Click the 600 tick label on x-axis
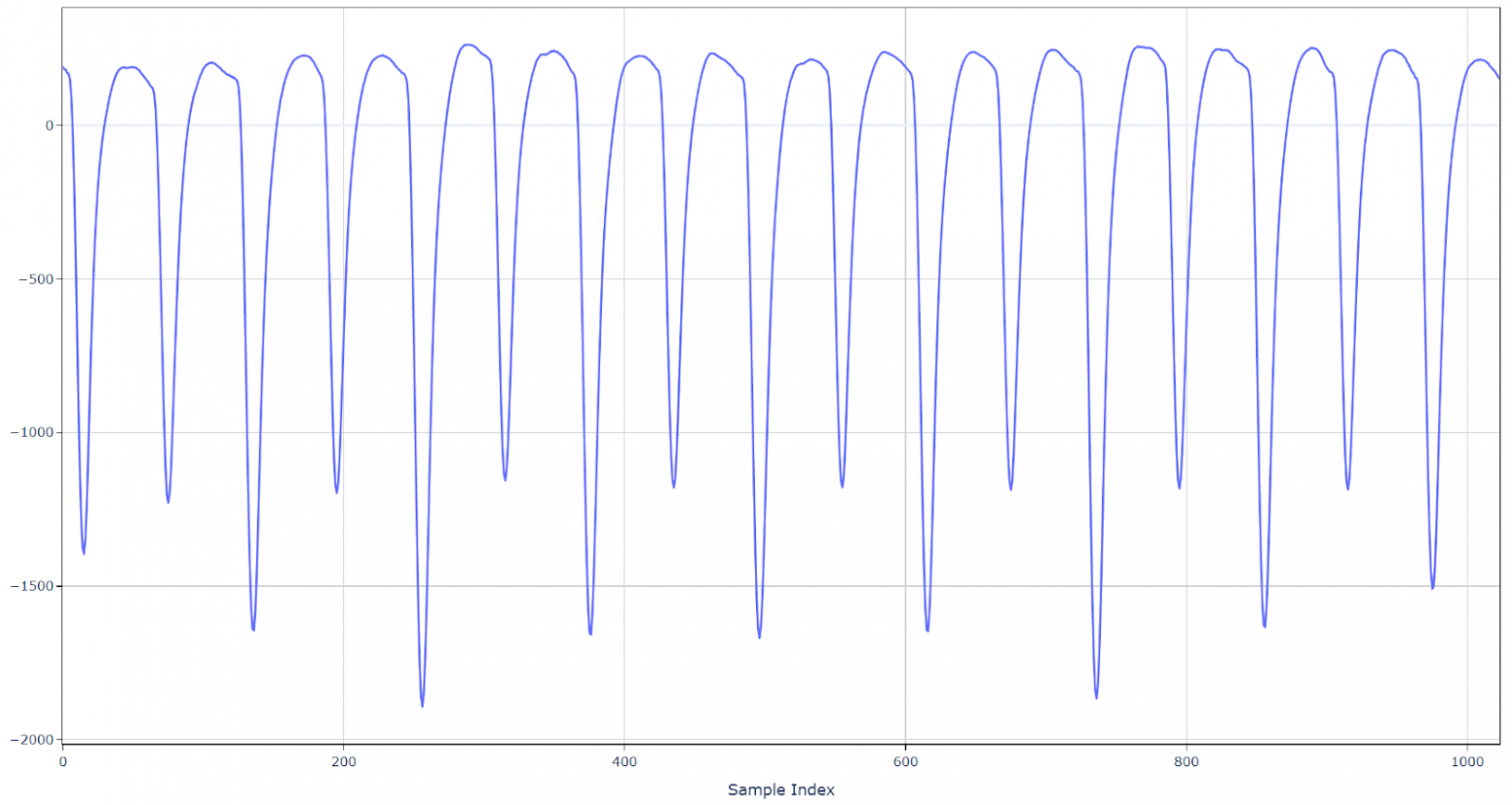The width and height of the screenshot is (1512, 805). [x=905, y=761]
